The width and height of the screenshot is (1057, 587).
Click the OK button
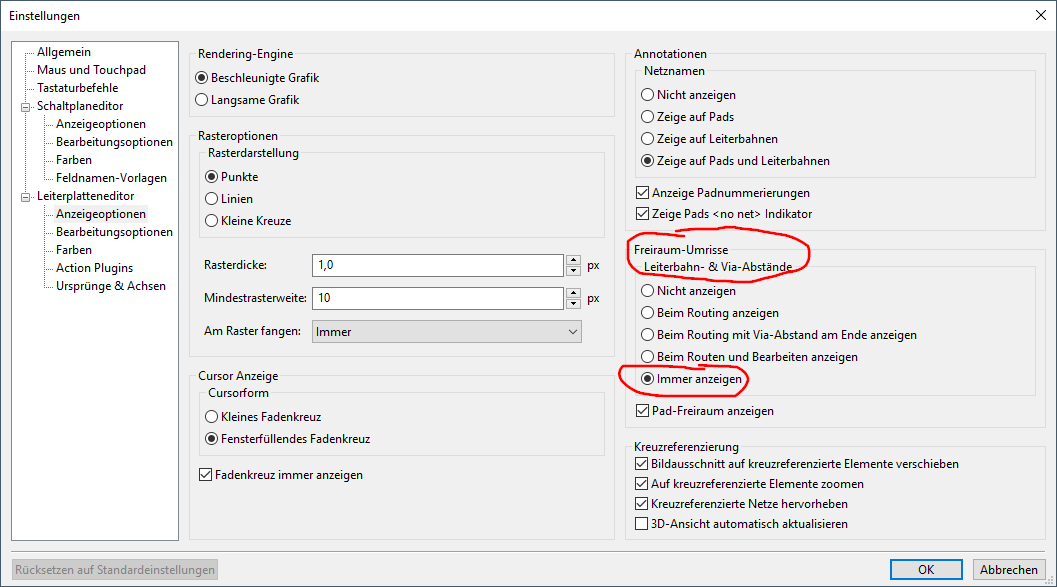coord(926,569)
